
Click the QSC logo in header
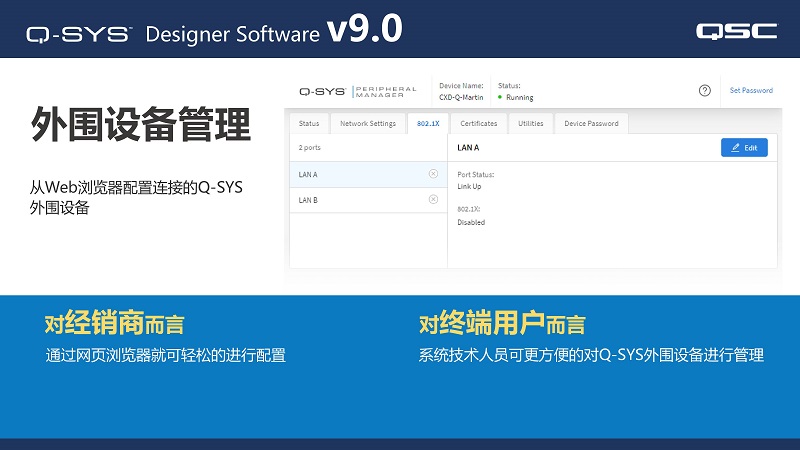click(x=737, y=31)
